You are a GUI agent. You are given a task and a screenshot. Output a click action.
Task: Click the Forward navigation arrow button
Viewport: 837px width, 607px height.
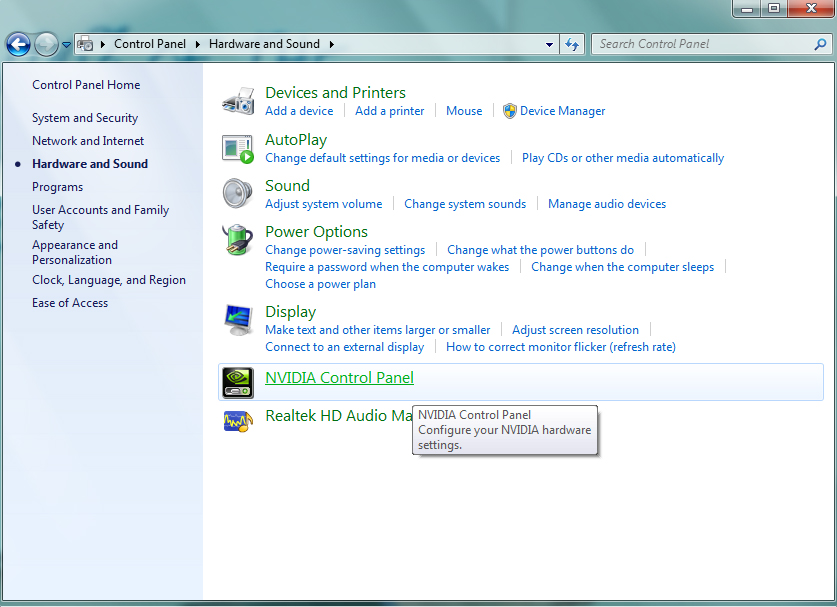click(46, 44)
